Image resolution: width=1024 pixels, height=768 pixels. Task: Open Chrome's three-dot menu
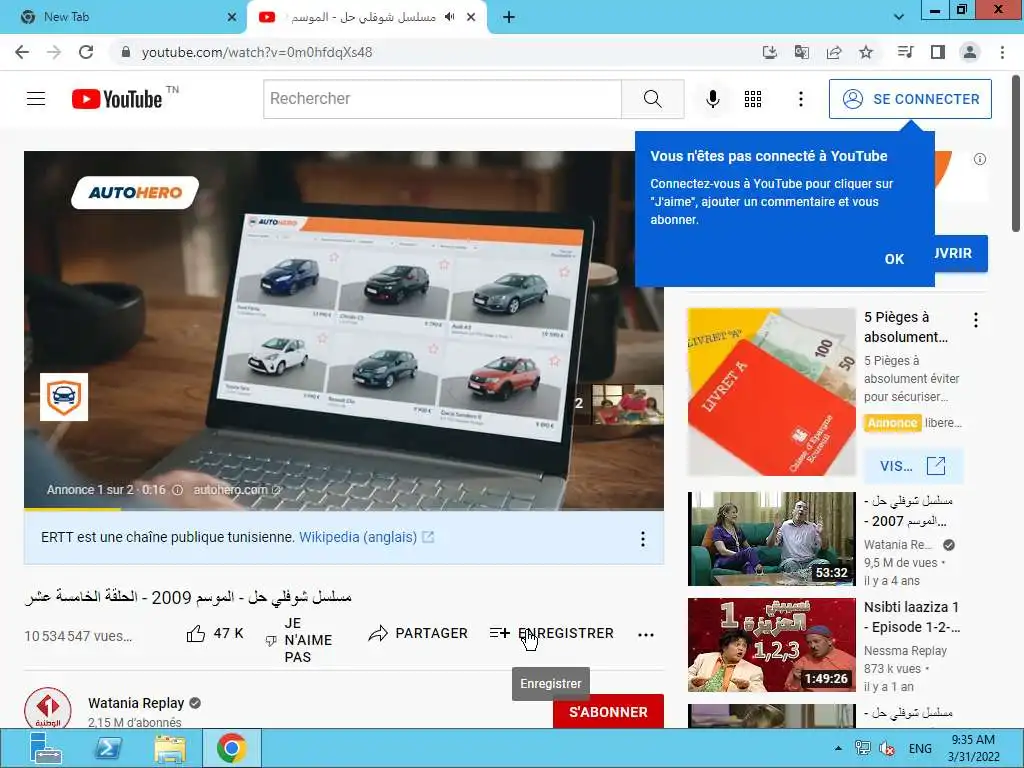pyautogui.click(x=1002, y=52)
